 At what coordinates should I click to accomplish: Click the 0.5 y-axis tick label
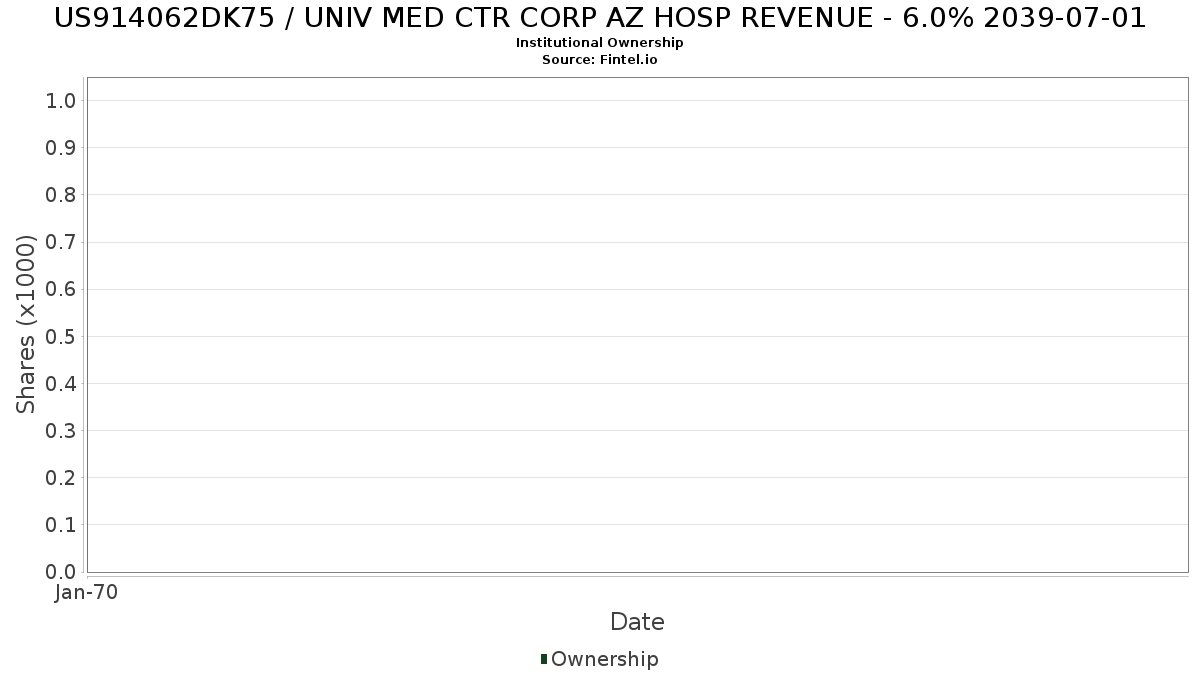(x=61, y=336)
